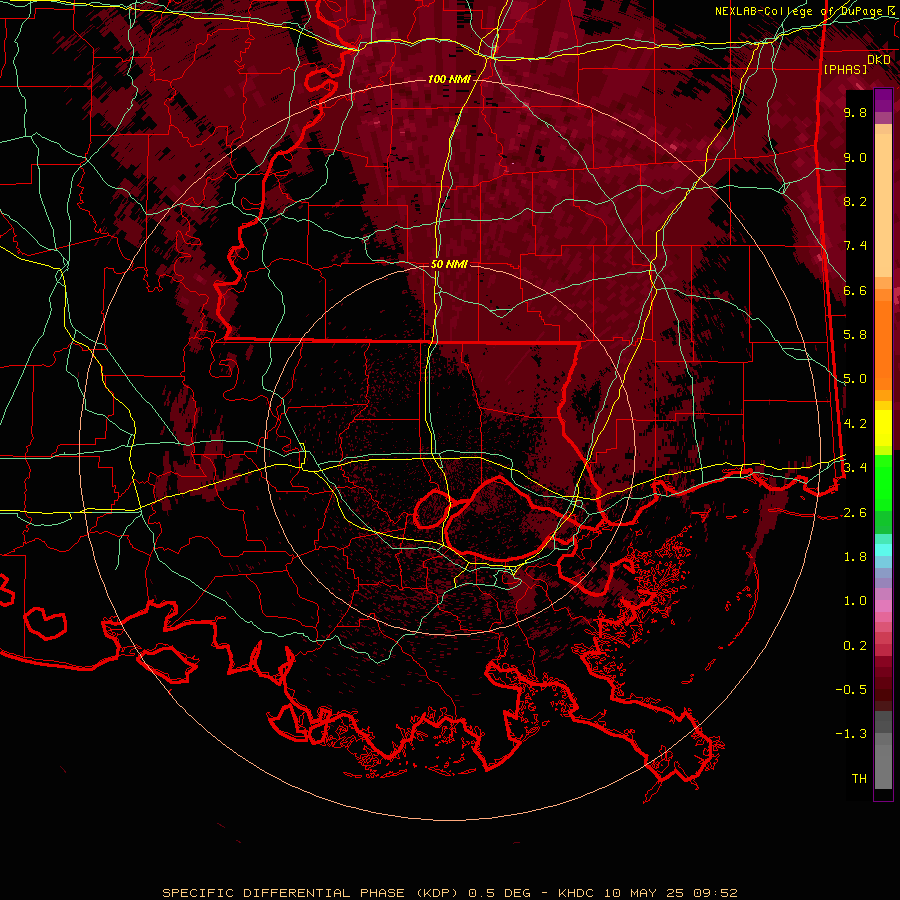Click the "-1.3" value on the color scale
The height and width of the screenshot is (900, 900).
click(x=851, y=734)
